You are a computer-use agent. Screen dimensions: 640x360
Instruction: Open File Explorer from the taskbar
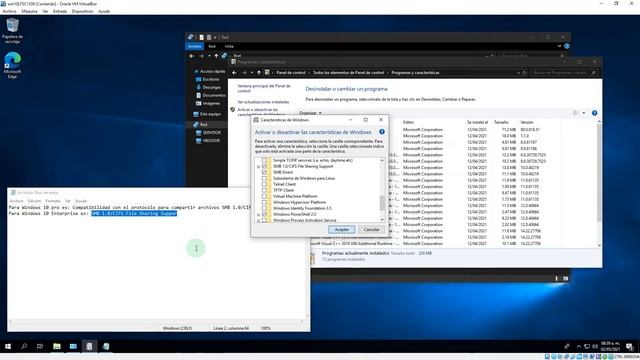[x=57, y=346]
